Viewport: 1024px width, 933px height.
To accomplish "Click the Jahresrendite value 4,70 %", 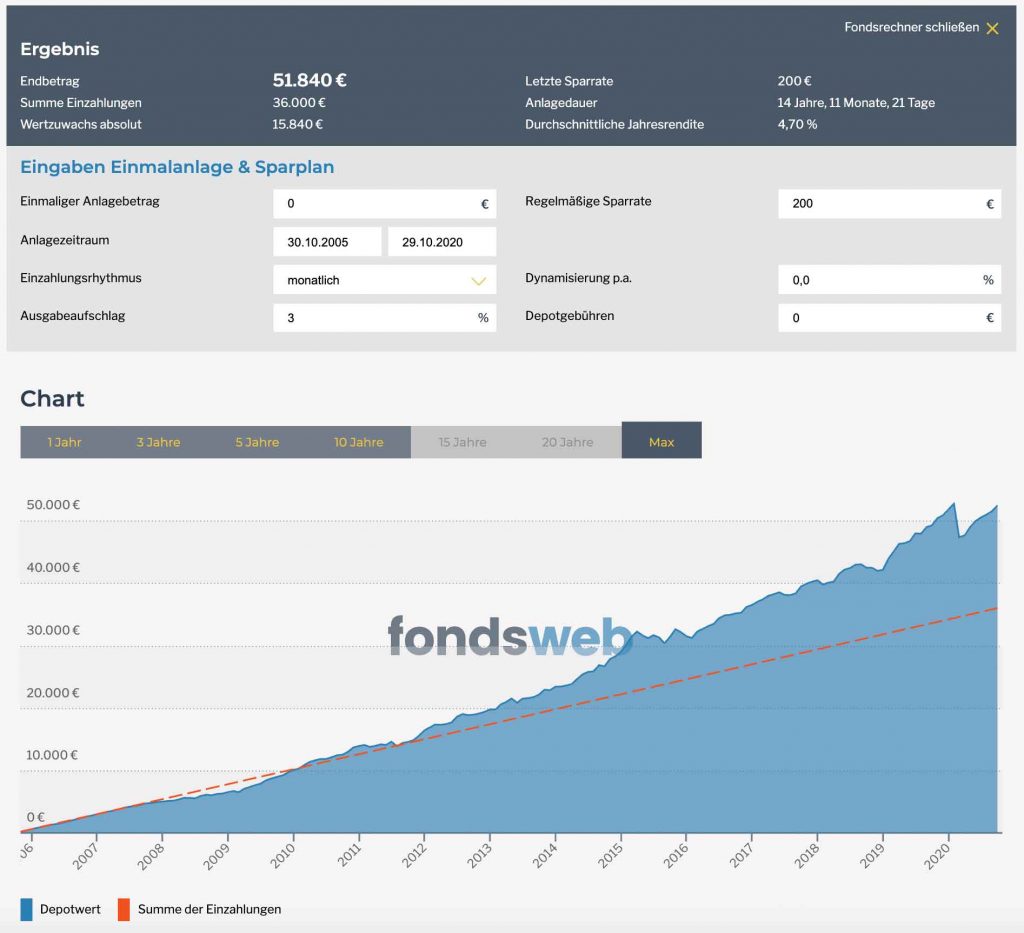I will (797, 124).
